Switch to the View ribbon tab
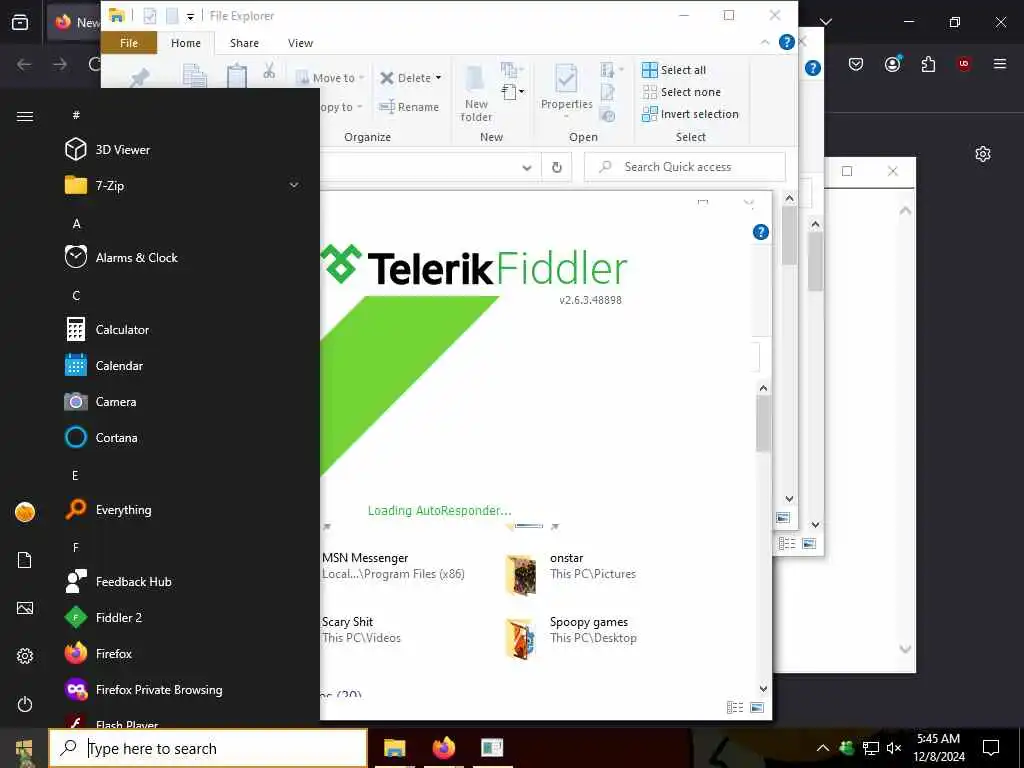This screenshot has width=1024, height=768. coord(300,42)
